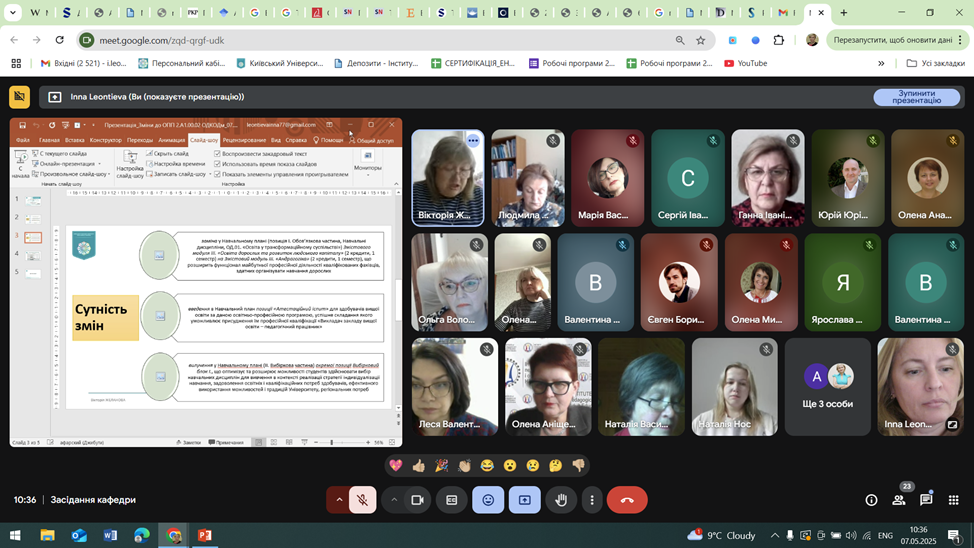Open the 'Мониторы' dropdown in ribbon
974x548 pixels.
click(x=368, y=166)
